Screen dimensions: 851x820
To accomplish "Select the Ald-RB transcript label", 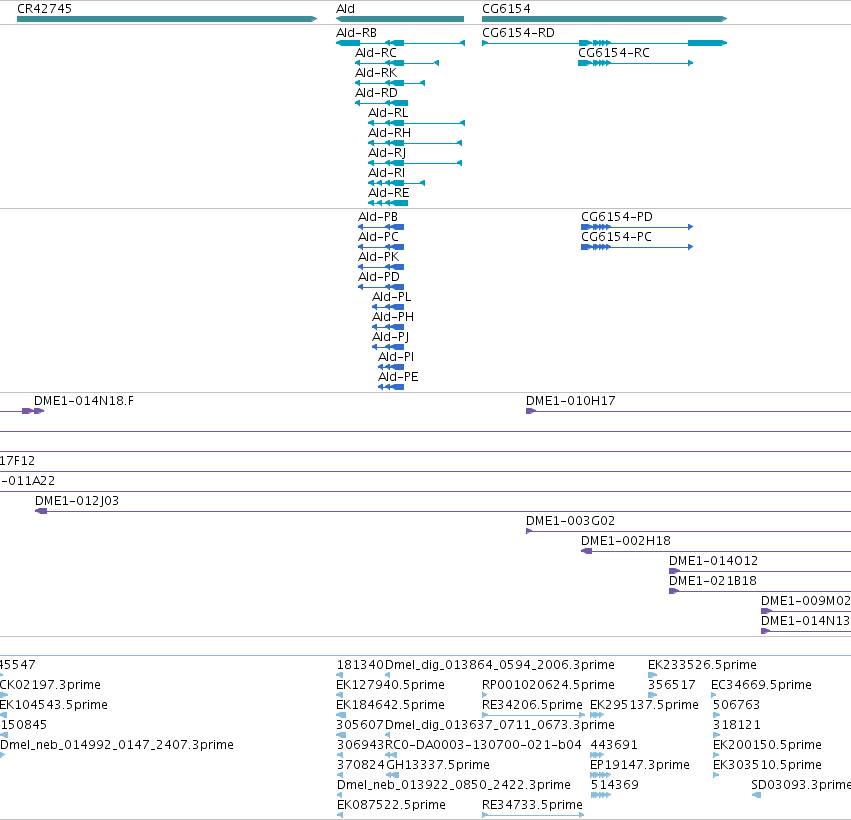I will tap(356, 33).
